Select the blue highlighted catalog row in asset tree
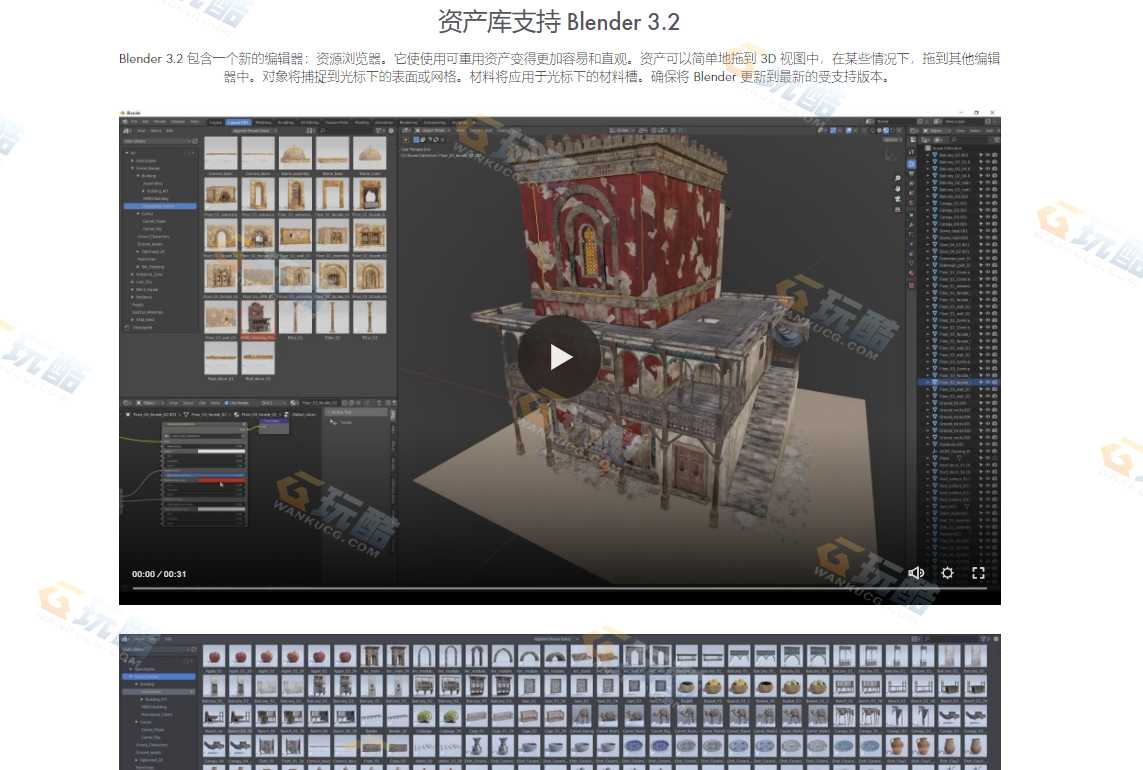The width and height of the screenshot is (1143, 770). (160, 206)
